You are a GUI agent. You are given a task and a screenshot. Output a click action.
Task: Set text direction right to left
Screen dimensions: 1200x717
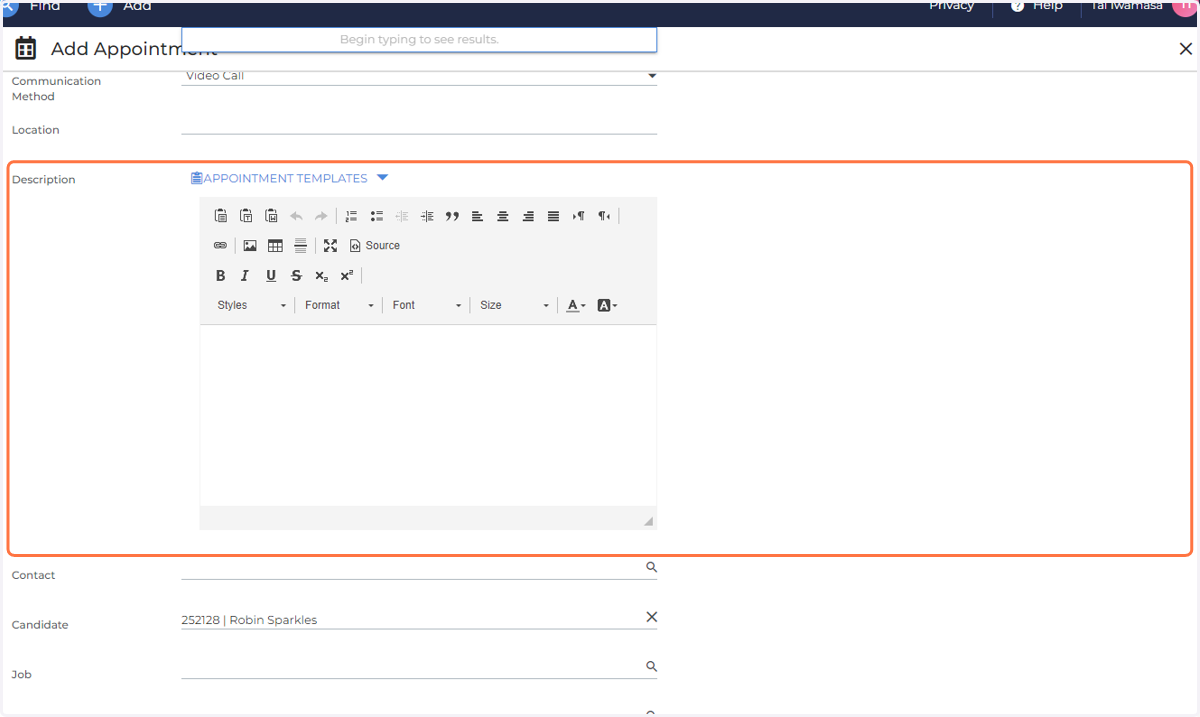604,216
